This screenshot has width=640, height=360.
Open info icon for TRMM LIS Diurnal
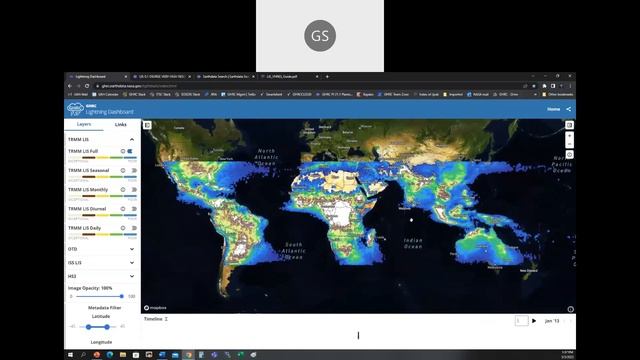(123, 209)
